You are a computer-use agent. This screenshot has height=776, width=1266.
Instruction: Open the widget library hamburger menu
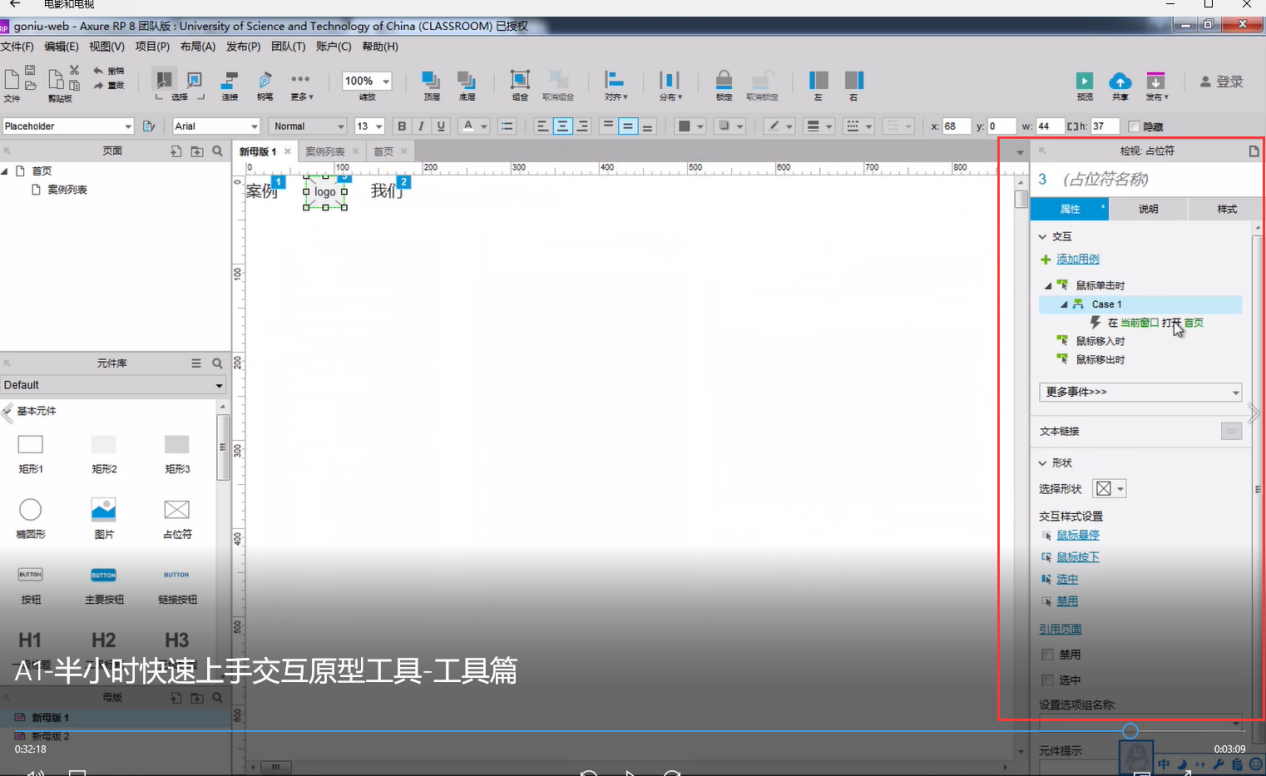click(x=197, y=364)
